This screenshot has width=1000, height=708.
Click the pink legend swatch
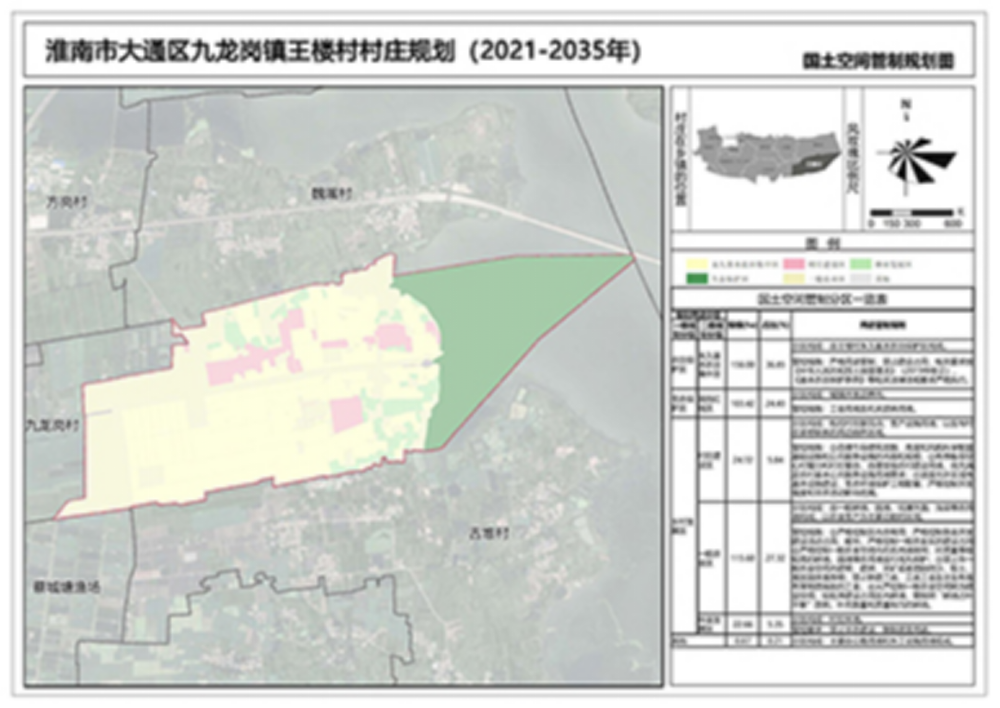coord(792,265)
